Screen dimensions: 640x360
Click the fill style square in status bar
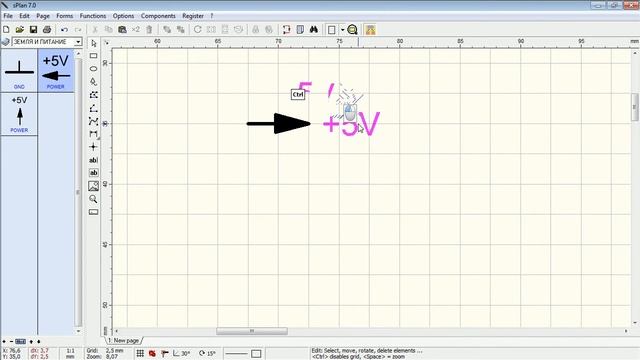[x=256, y=353]
